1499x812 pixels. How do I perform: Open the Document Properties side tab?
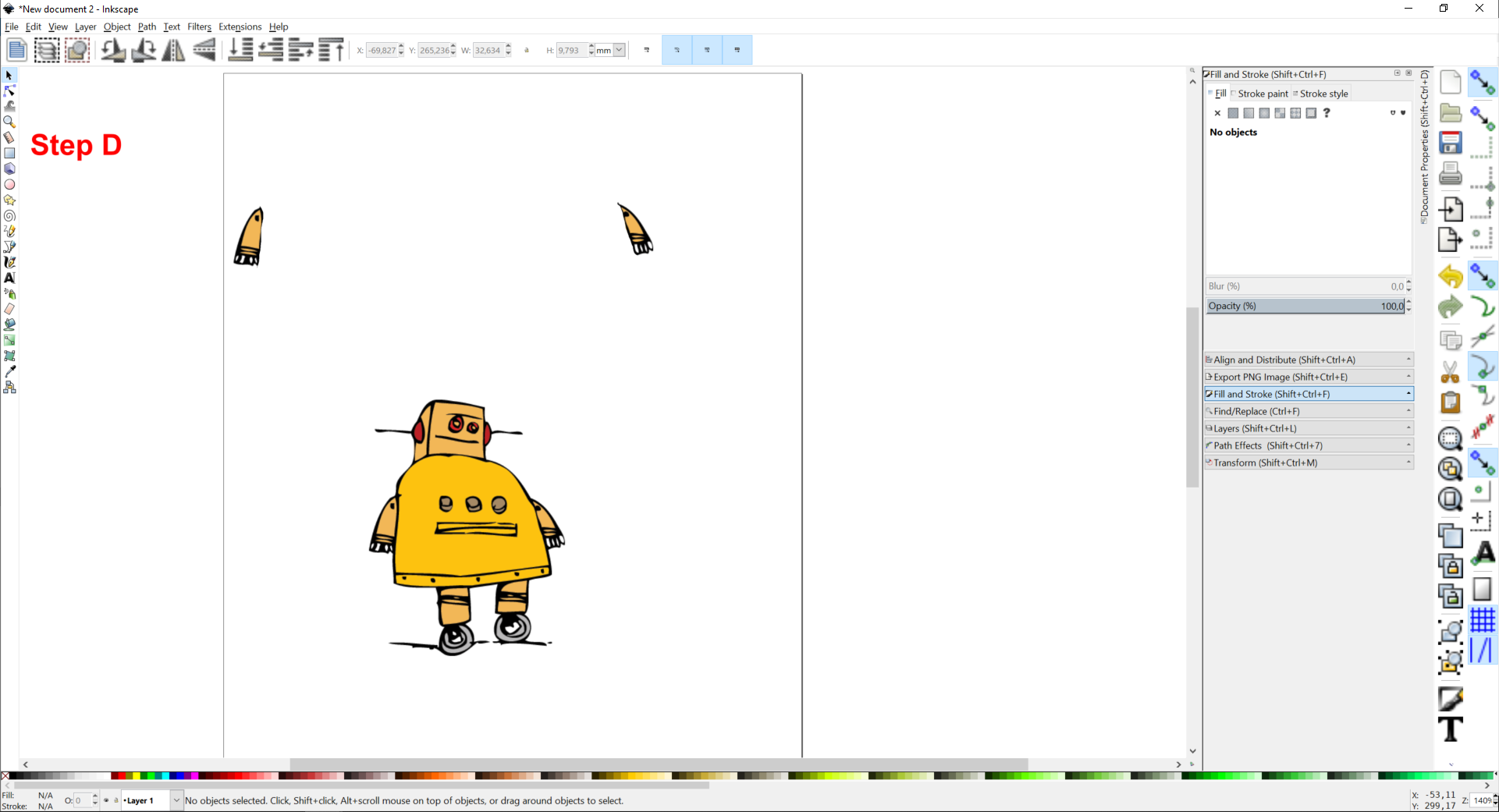point(1425,146)
